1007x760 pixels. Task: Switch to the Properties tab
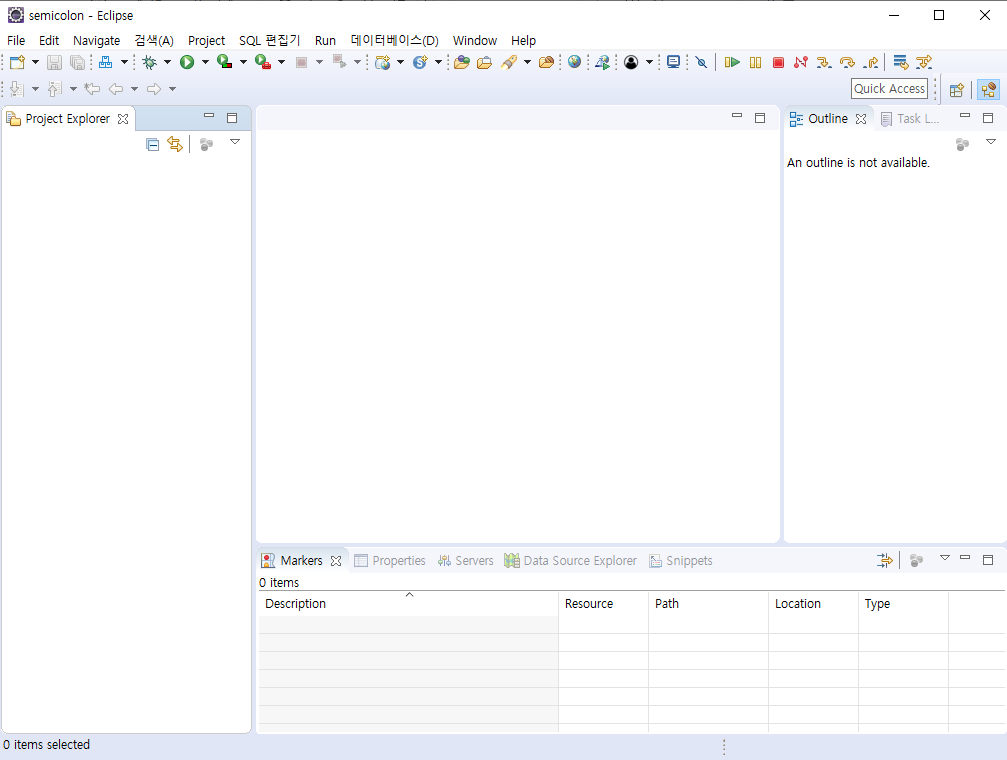(x=390, y=561)
